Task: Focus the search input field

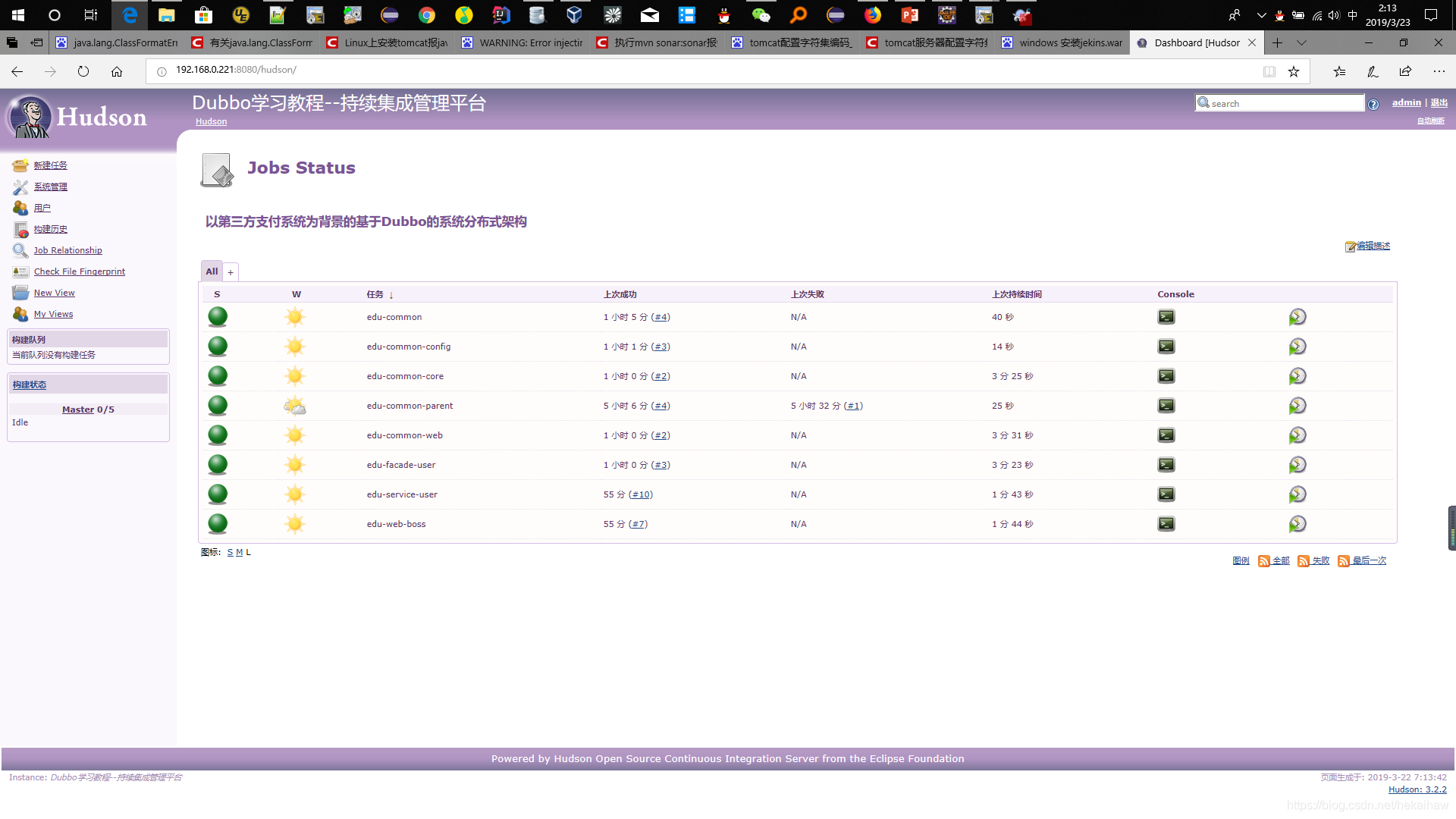Action: [1279, 103]
